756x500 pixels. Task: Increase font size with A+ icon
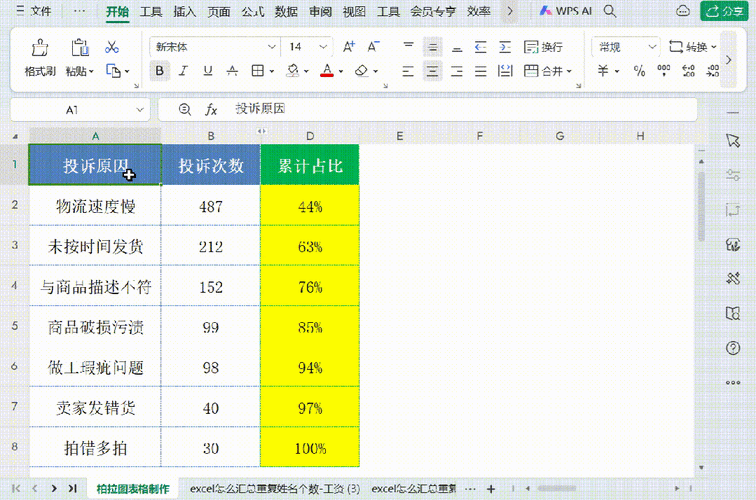(349, 47)
